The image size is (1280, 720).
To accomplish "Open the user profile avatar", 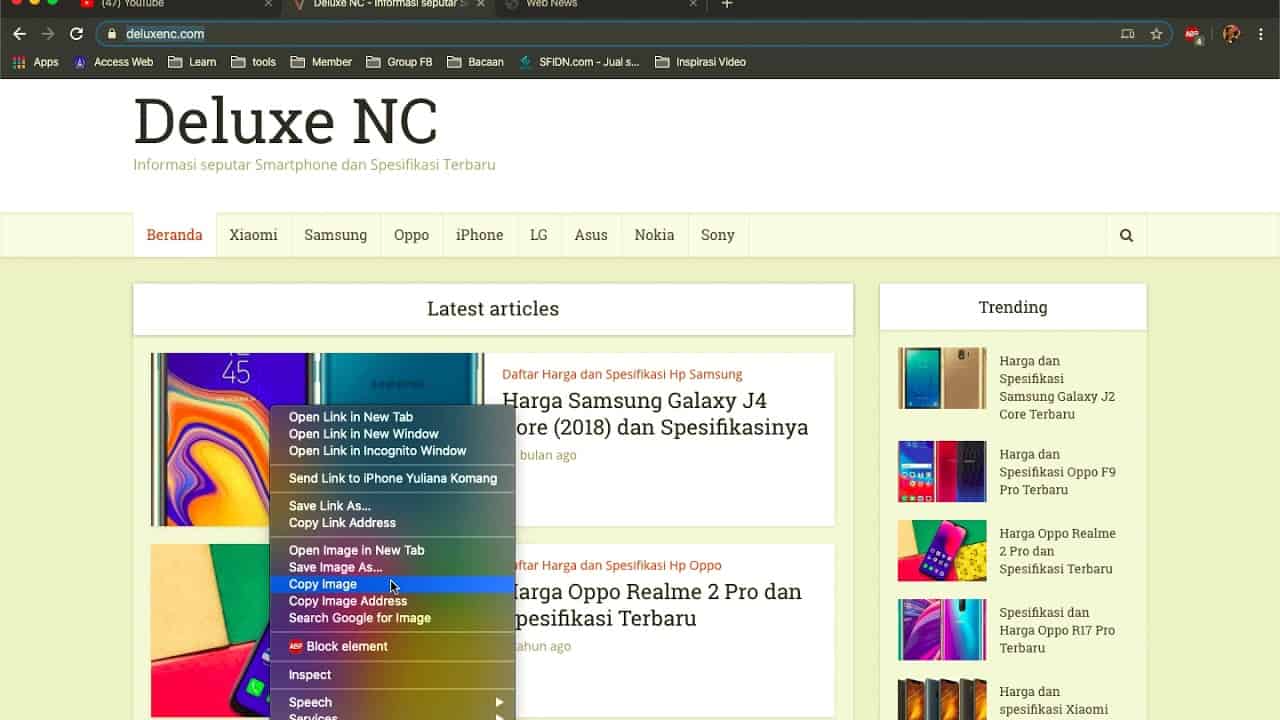I will (1231, 34).
